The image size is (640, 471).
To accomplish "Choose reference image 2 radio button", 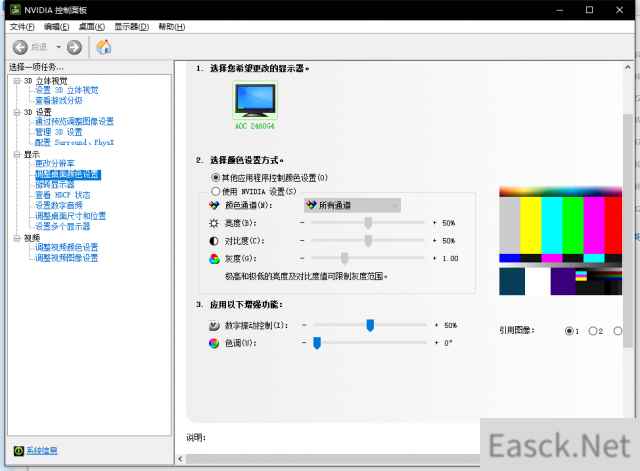I will pos(594,331).
